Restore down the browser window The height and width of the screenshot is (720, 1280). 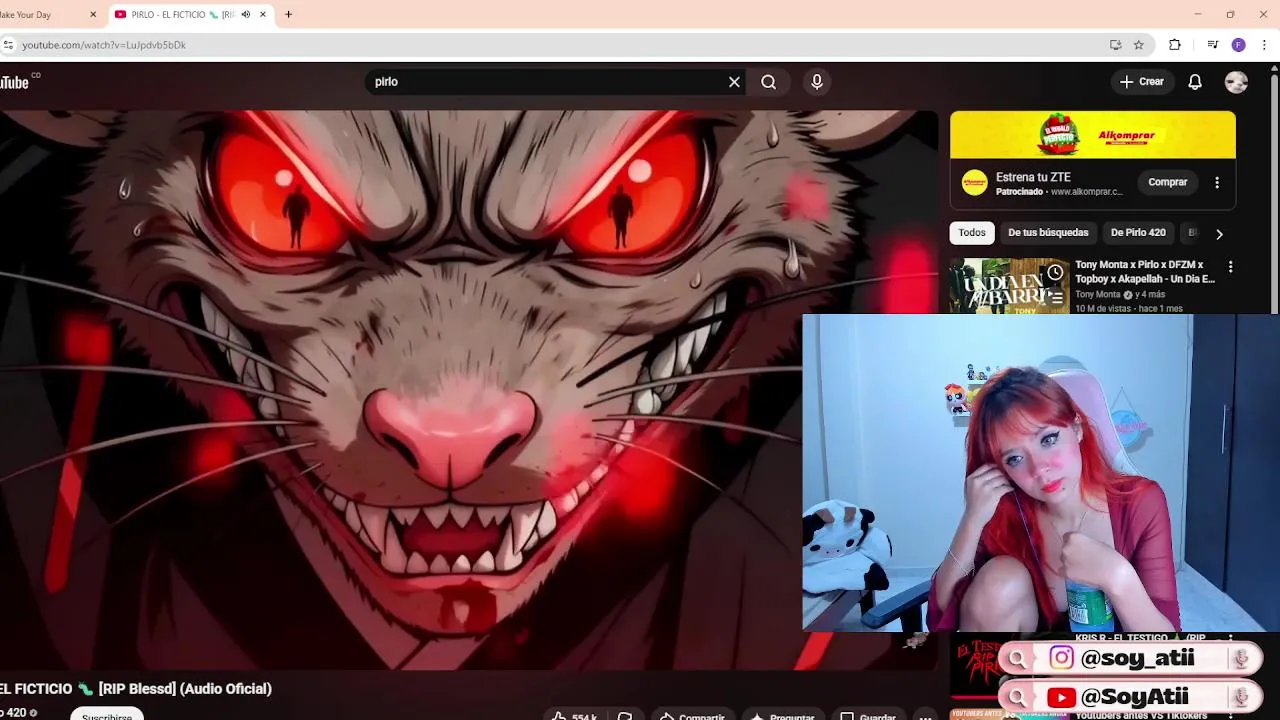pyautogui.click(x=1230, y=14)
